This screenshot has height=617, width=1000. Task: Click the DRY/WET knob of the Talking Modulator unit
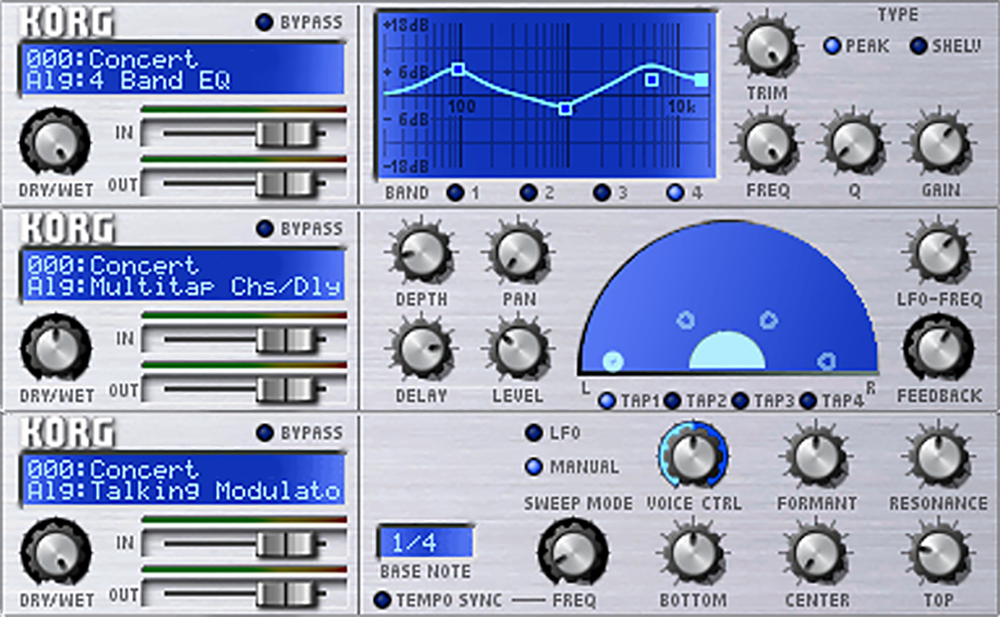(x=55, y=552)
